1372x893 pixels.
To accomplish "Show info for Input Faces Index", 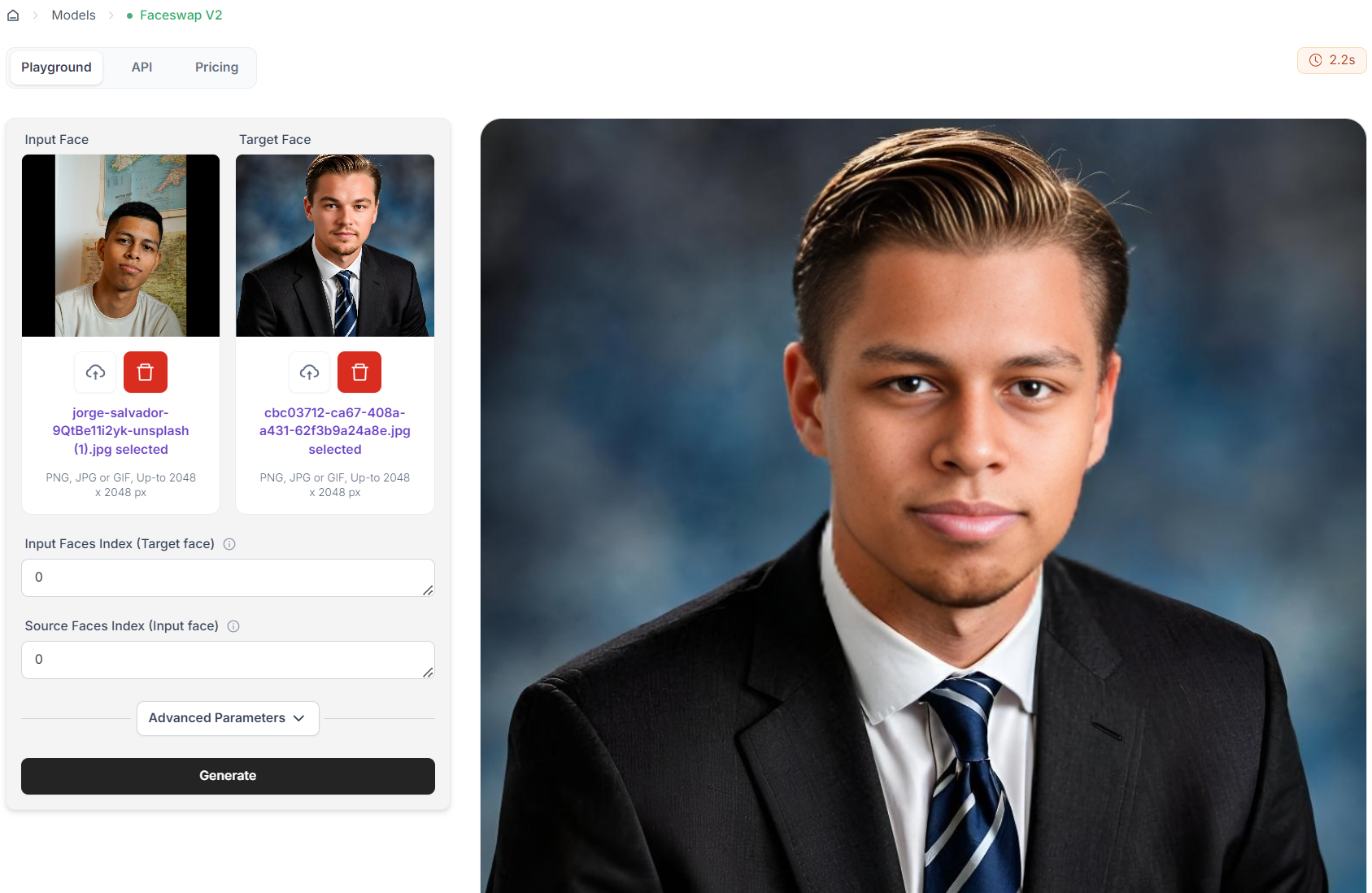I will pos(229,544).
